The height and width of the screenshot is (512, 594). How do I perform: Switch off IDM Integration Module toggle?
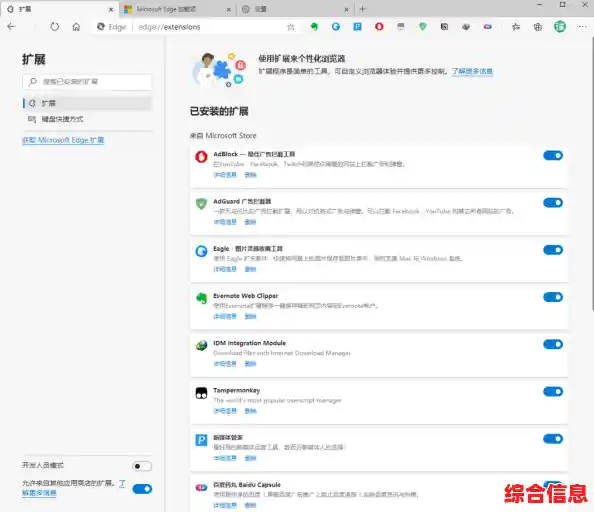[553, 344]
